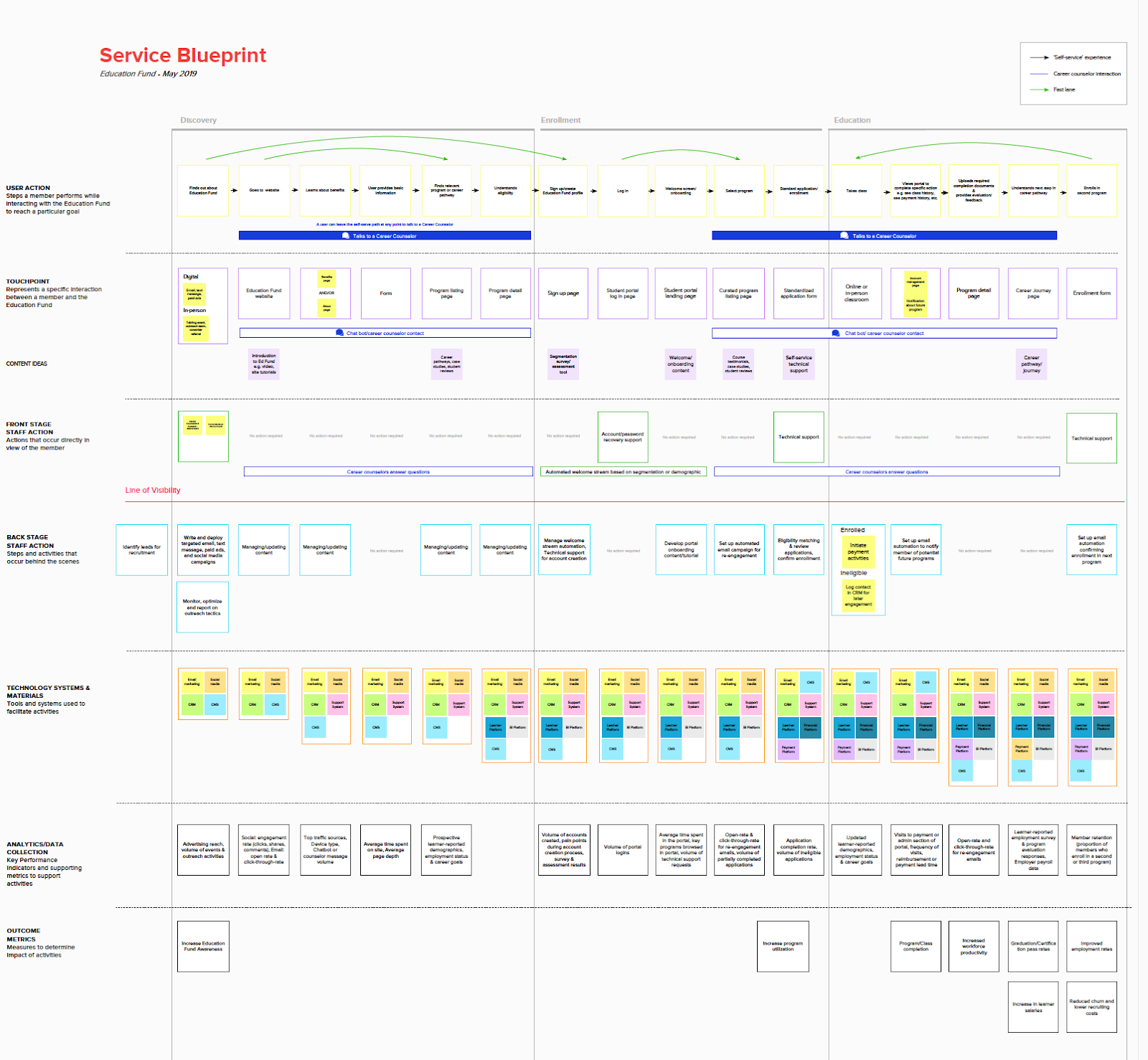
Task: Click the 'Line of Visibility' label
Action: [153, 491]
